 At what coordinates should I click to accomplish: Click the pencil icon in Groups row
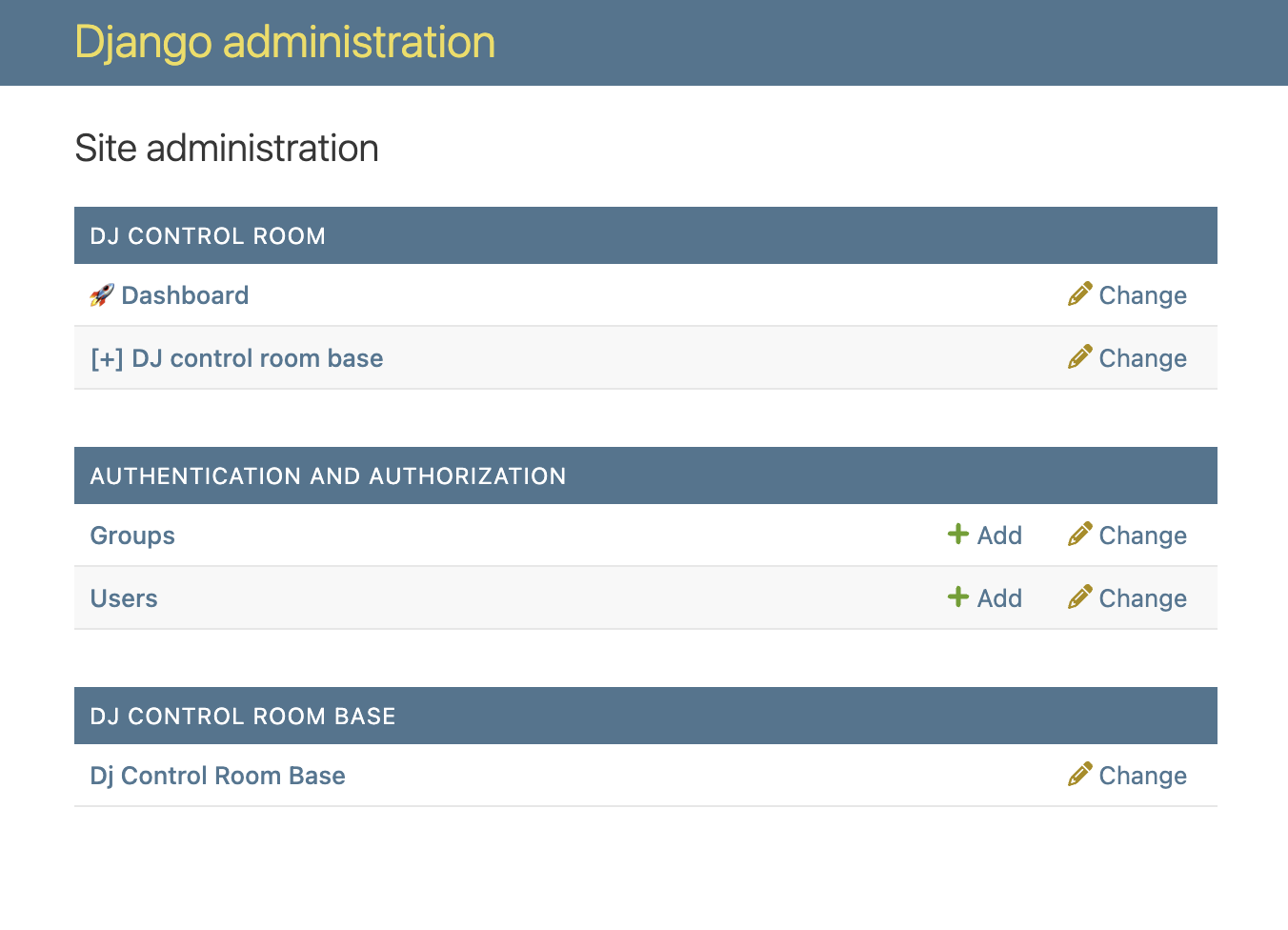pyautogui.click(x=1079, y=535)
